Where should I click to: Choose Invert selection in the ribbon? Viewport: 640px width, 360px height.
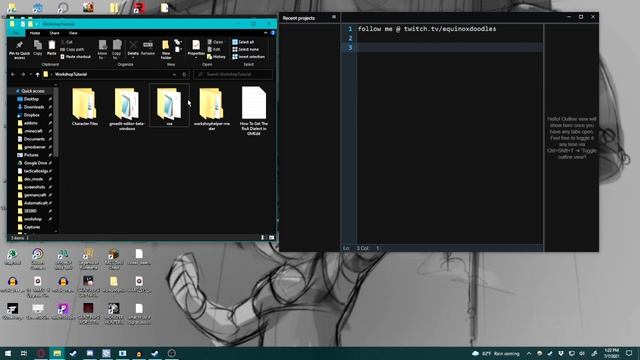[x=249, y=57]
